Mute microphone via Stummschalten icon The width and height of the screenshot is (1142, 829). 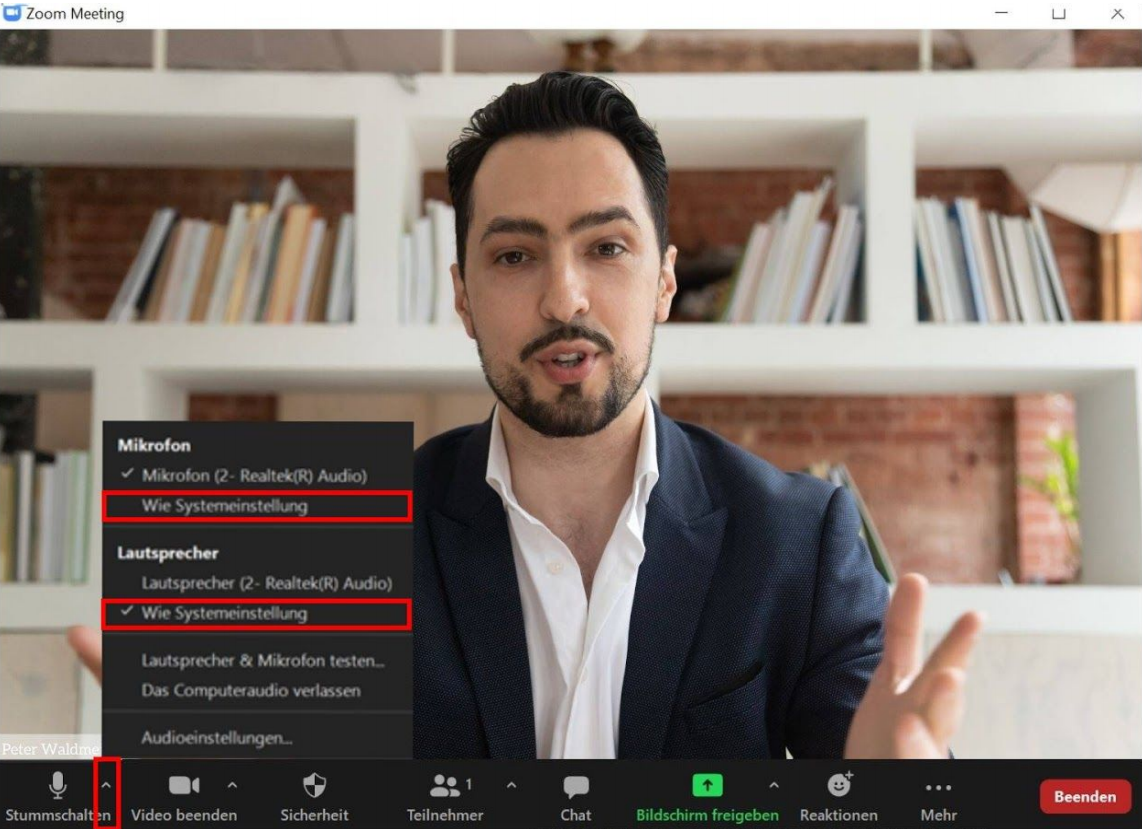click(x=58, y=786)
